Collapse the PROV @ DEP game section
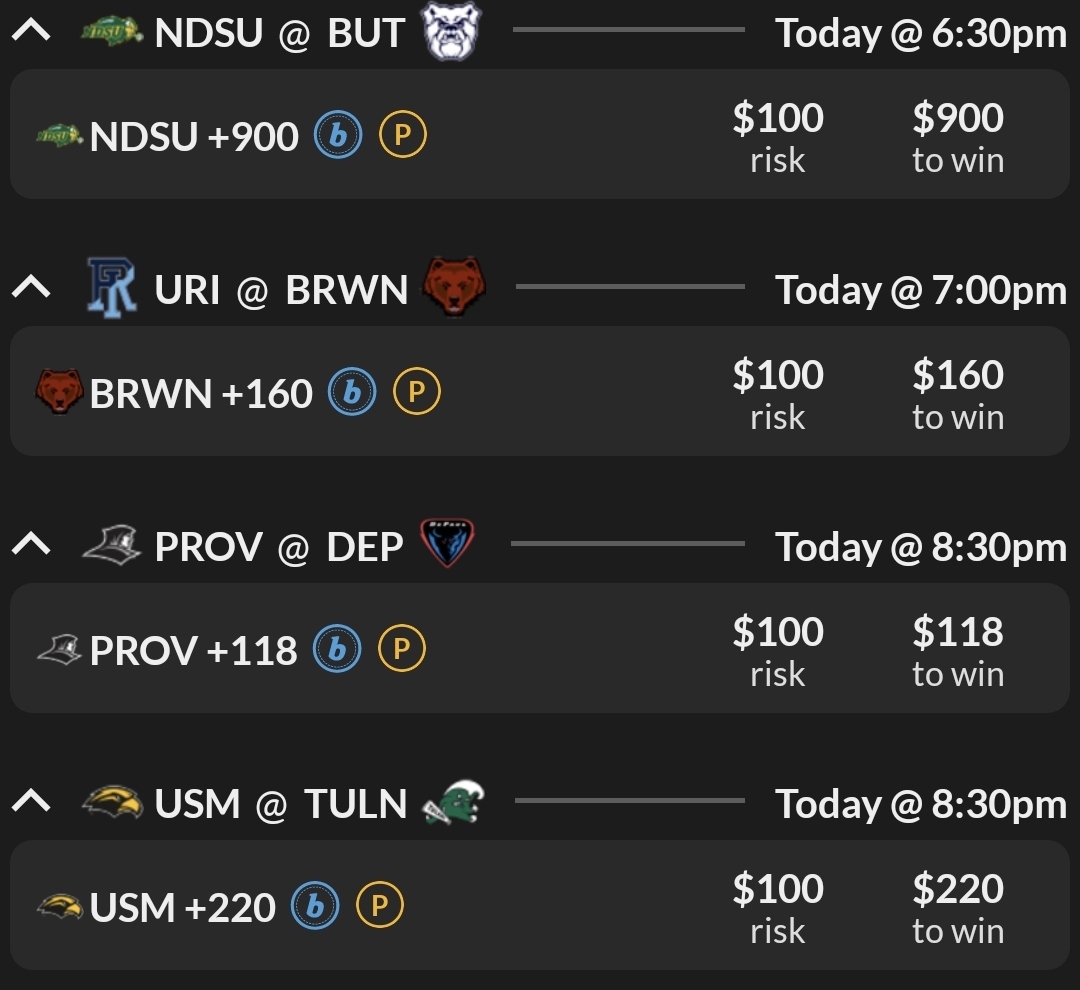Viewport: 1080px width, 990px height. [32, 546]
